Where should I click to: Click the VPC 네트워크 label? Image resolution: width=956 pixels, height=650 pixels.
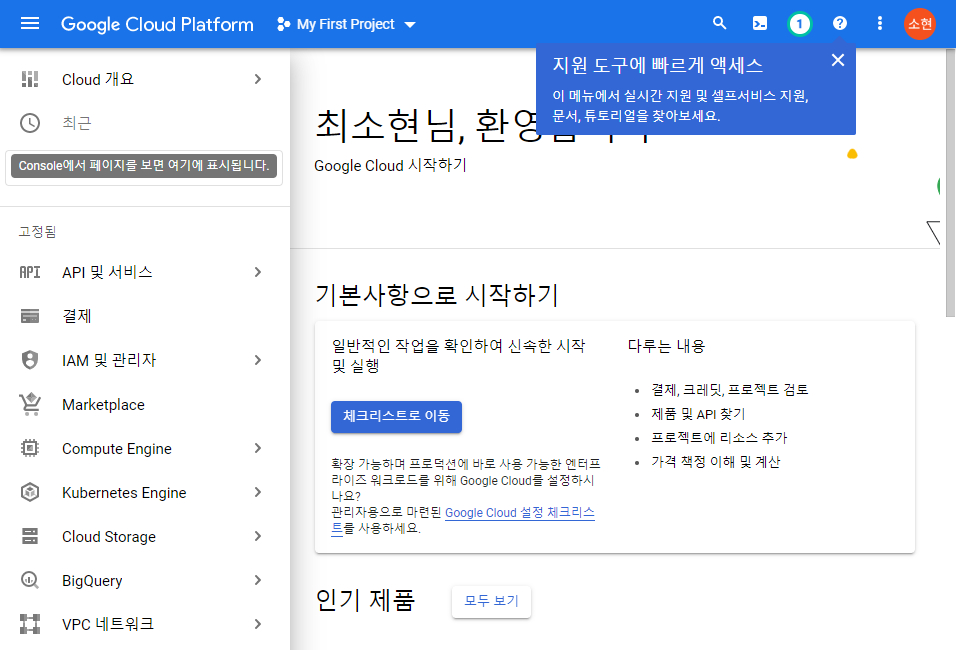tap(108, 624)
